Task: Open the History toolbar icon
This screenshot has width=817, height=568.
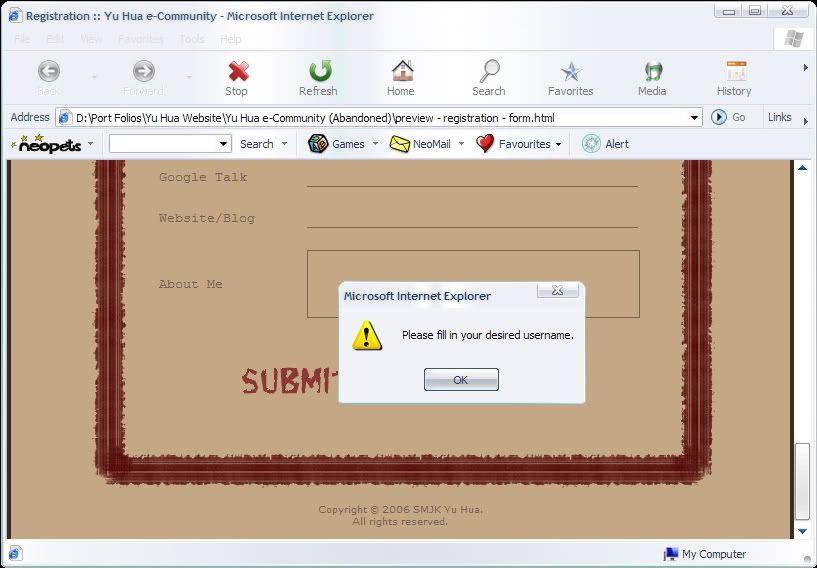Action: tap(736, 71)
